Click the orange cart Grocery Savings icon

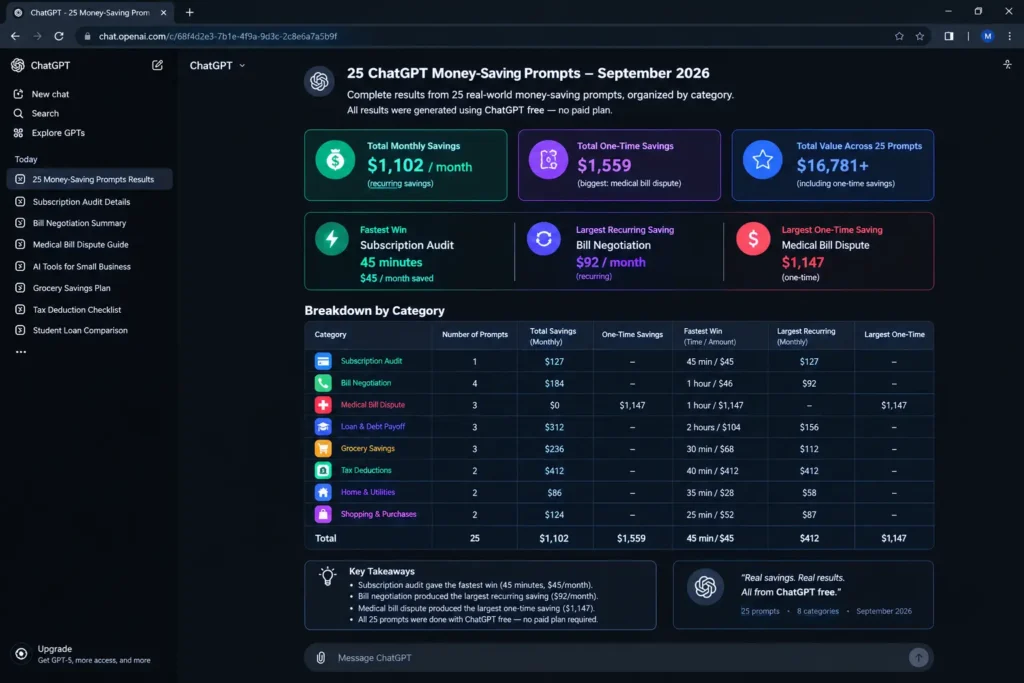[323, 449]
